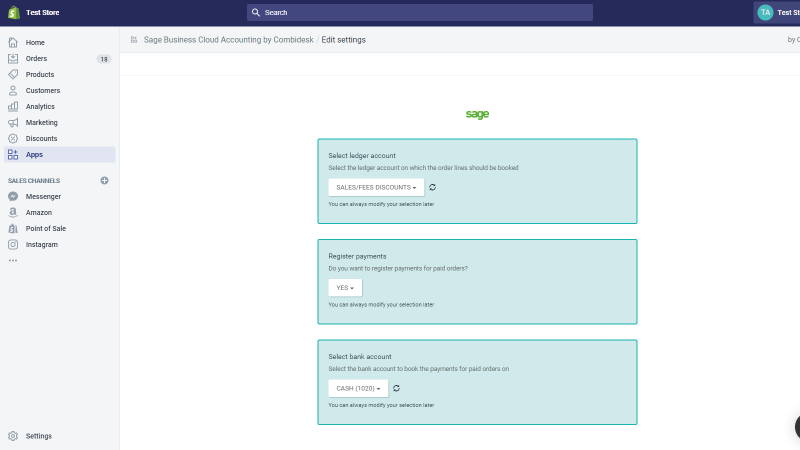
Task: Click the Apps grid icon
Action: click(13, 155)
